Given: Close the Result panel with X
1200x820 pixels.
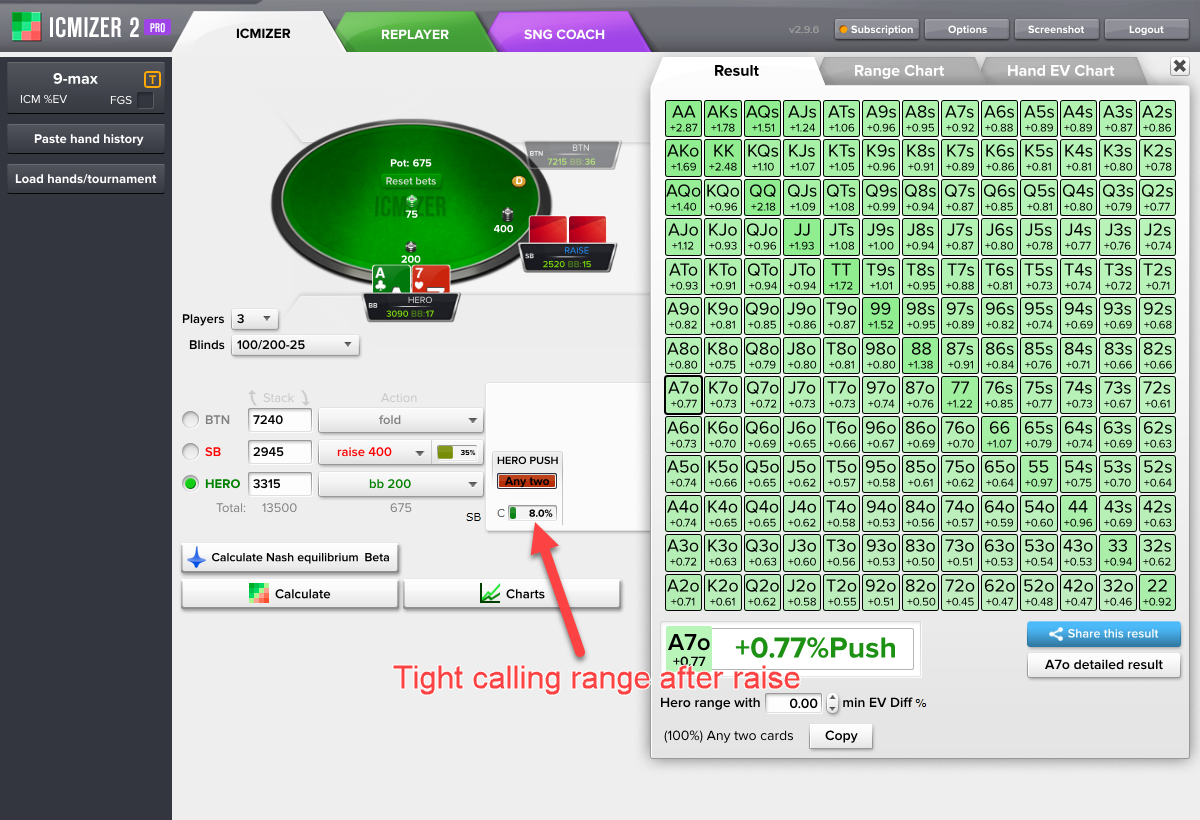Looking at the screenshot, I should 1178,66.
